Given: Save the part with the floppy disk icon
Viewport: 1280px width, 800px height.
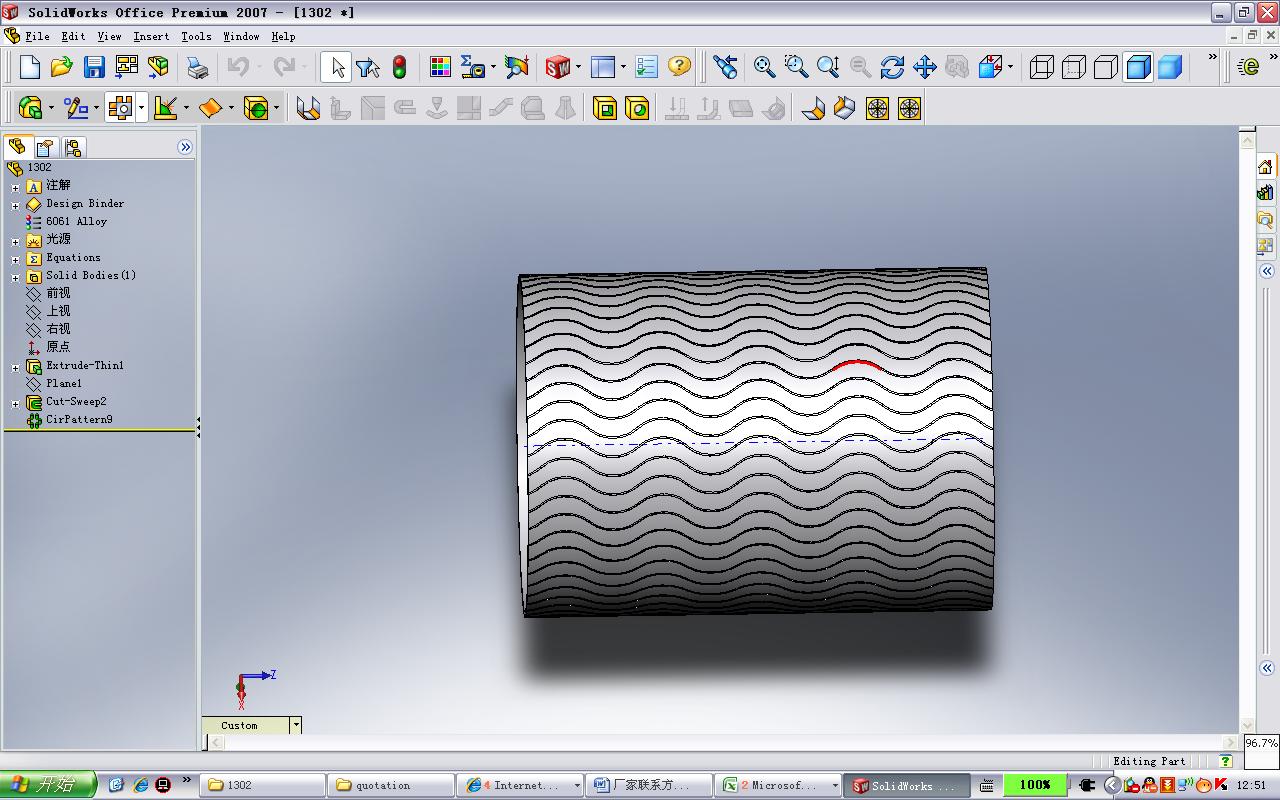Looking at the screenshot, I should pos(94,67).
